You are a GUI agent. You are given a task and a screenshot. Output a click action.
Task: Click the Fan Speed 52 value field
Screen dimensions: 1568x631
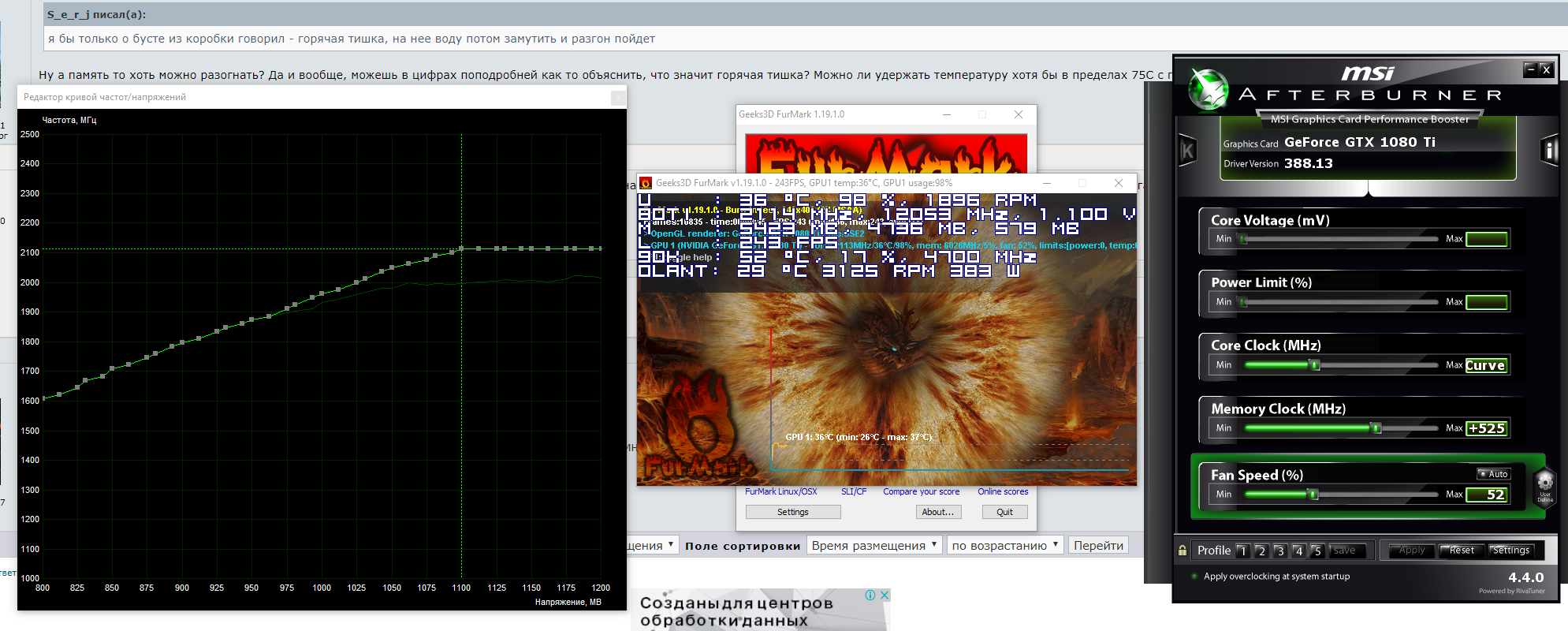1487,495
